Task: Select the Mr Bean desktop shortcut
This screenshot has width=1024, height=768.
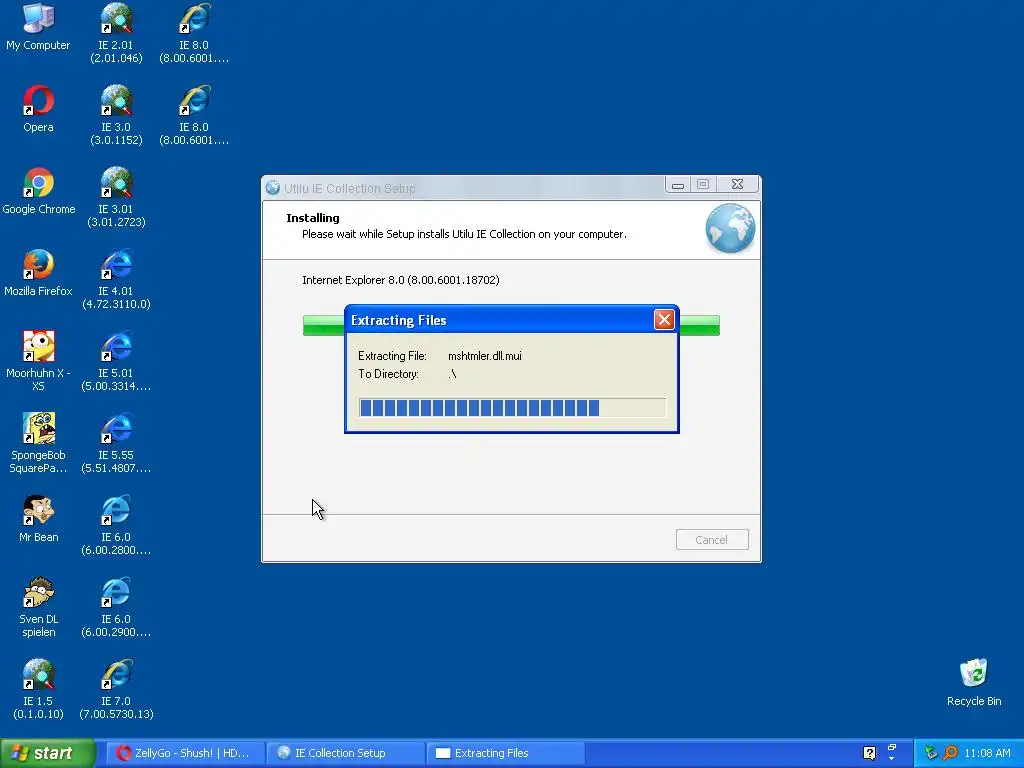Action: (x=38, y=519)
